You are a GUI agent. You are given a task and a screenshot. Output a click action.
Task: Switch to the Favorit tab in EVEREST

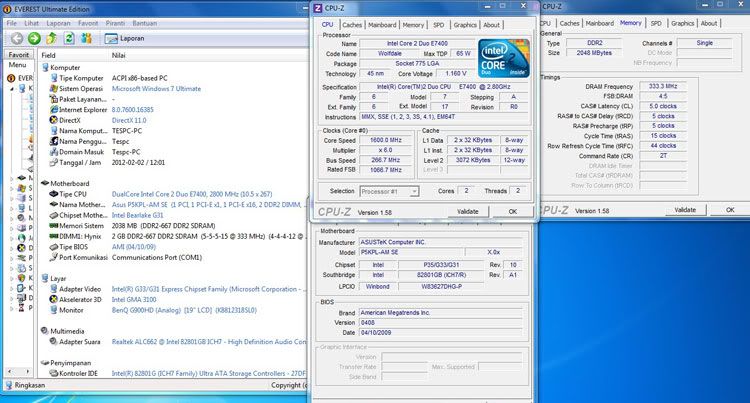(x=19, y=55)
